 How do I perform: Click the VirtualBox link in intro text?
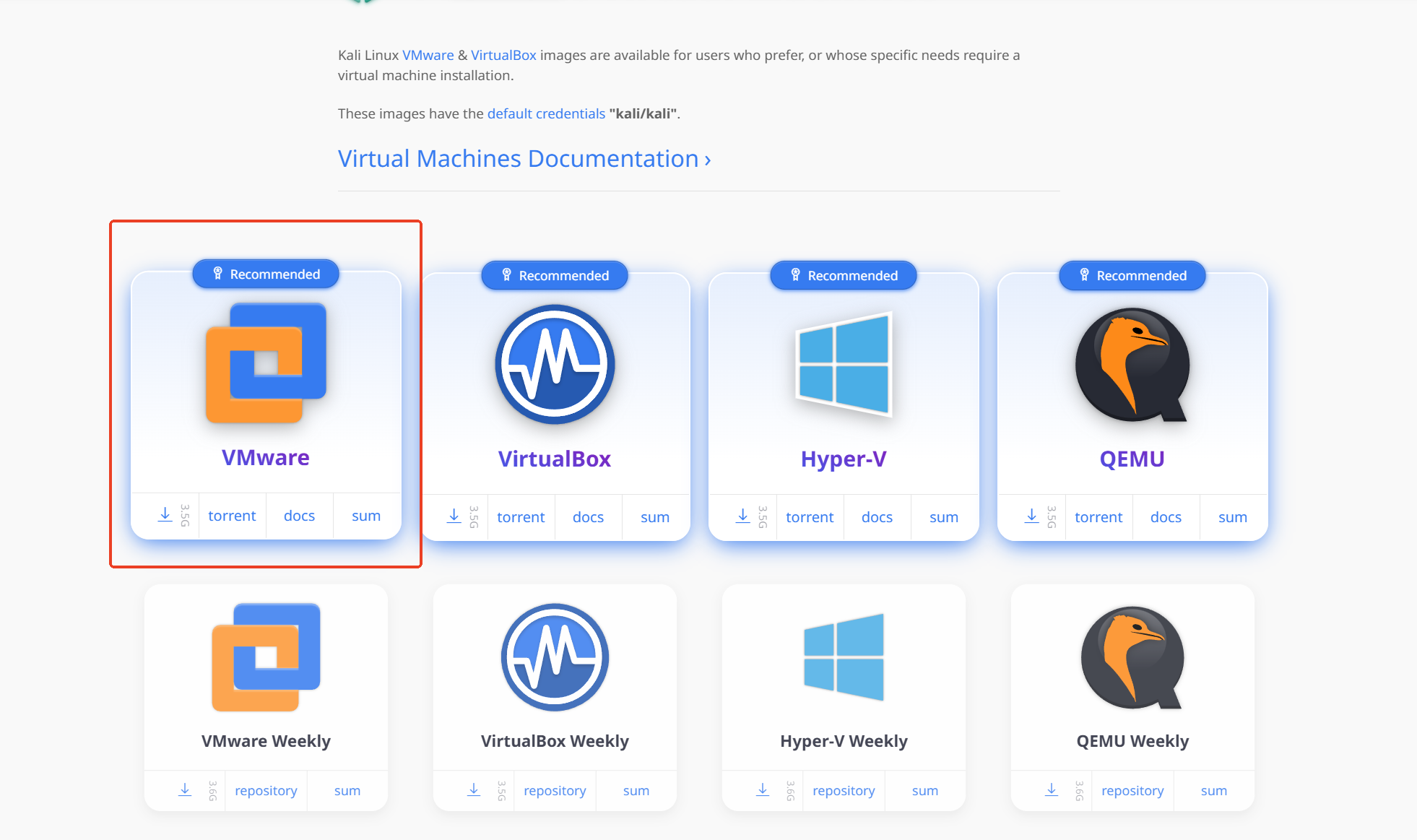(x=503, y=55)
